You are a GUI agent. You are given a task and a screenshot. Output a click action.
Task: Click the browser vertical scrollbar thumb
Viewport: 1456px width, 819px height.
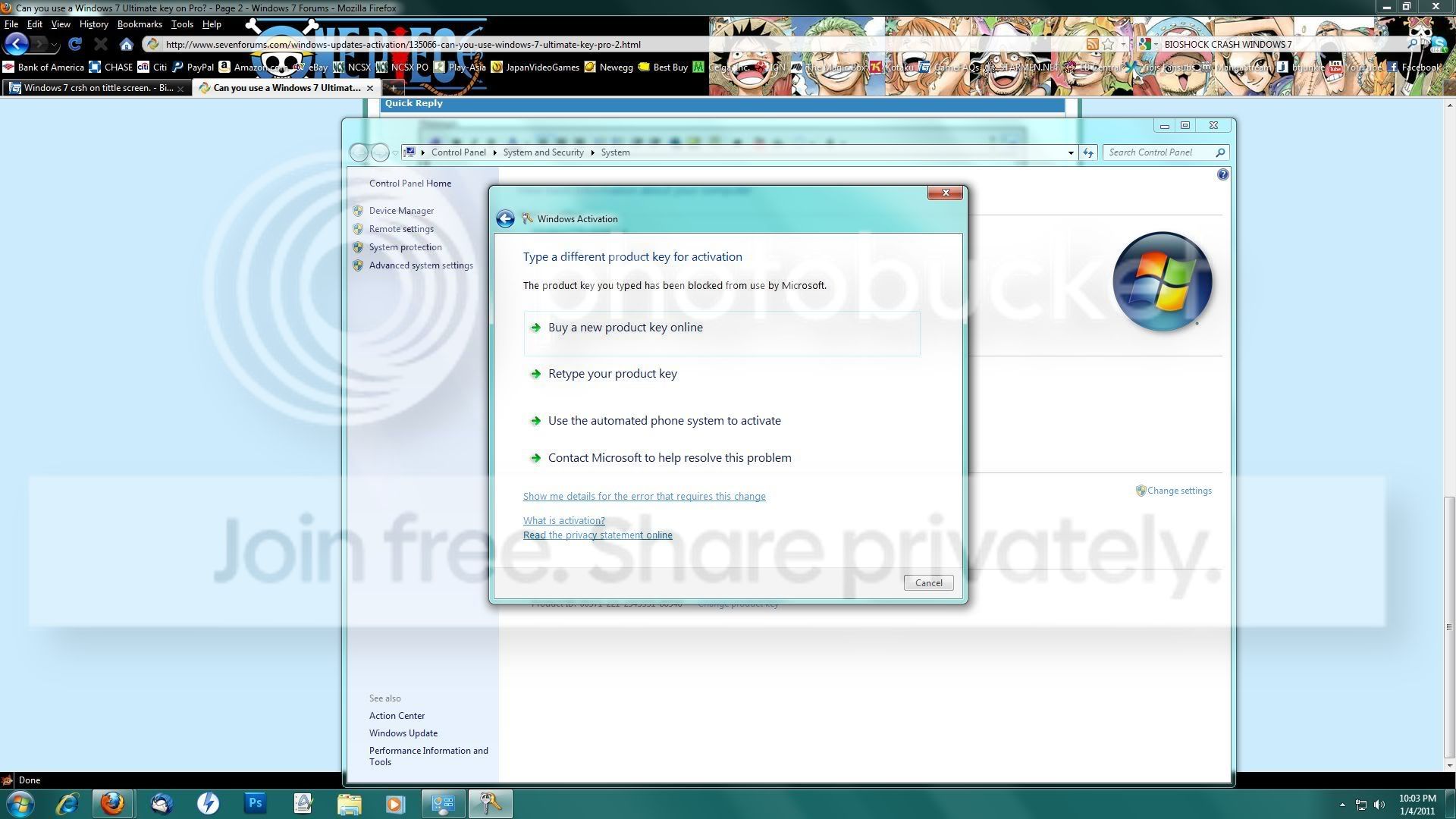(1449, 627)
